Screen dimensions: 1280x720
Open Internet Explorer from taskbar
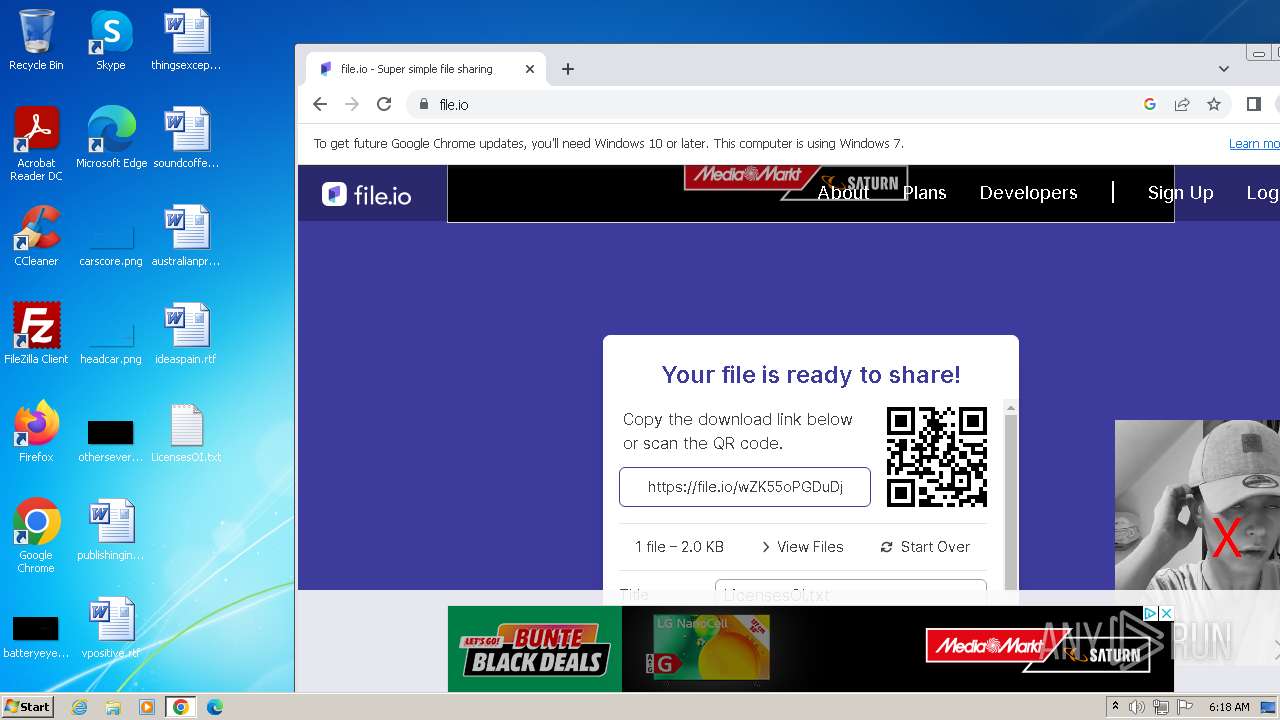(x=80, y=707)
